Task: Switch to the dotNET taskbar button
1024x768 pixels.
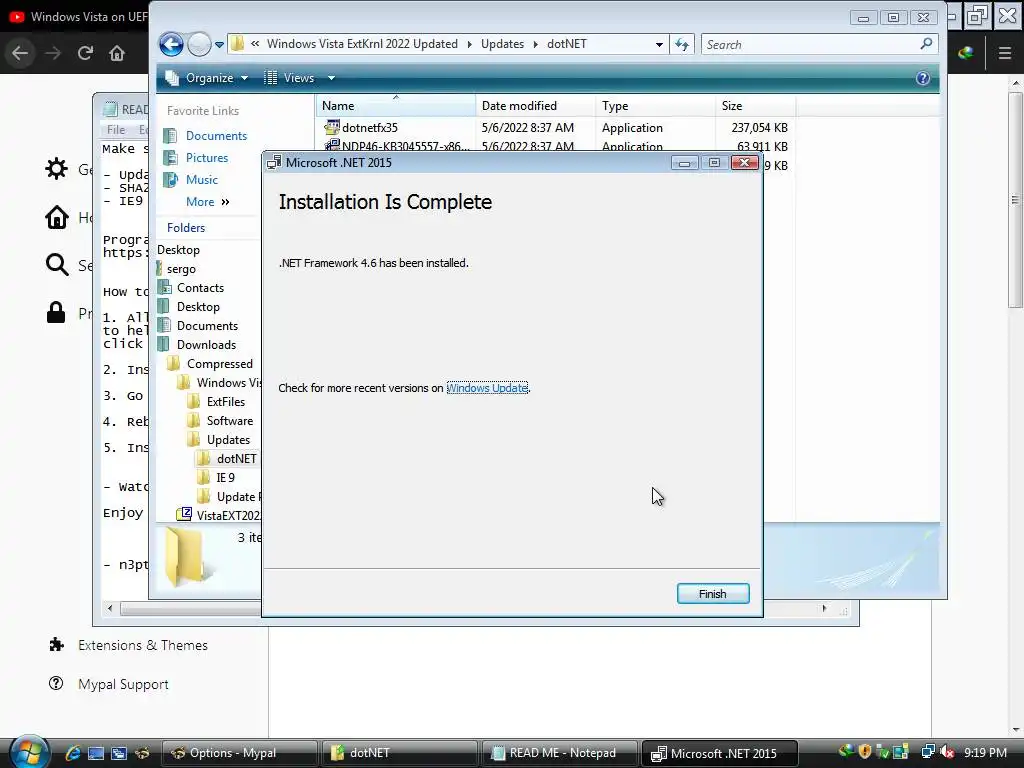Action: 400,753
